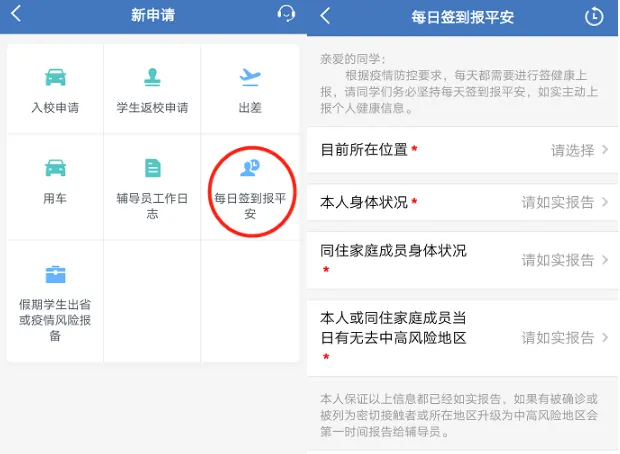Open the 用车 label

pos(55,198)
